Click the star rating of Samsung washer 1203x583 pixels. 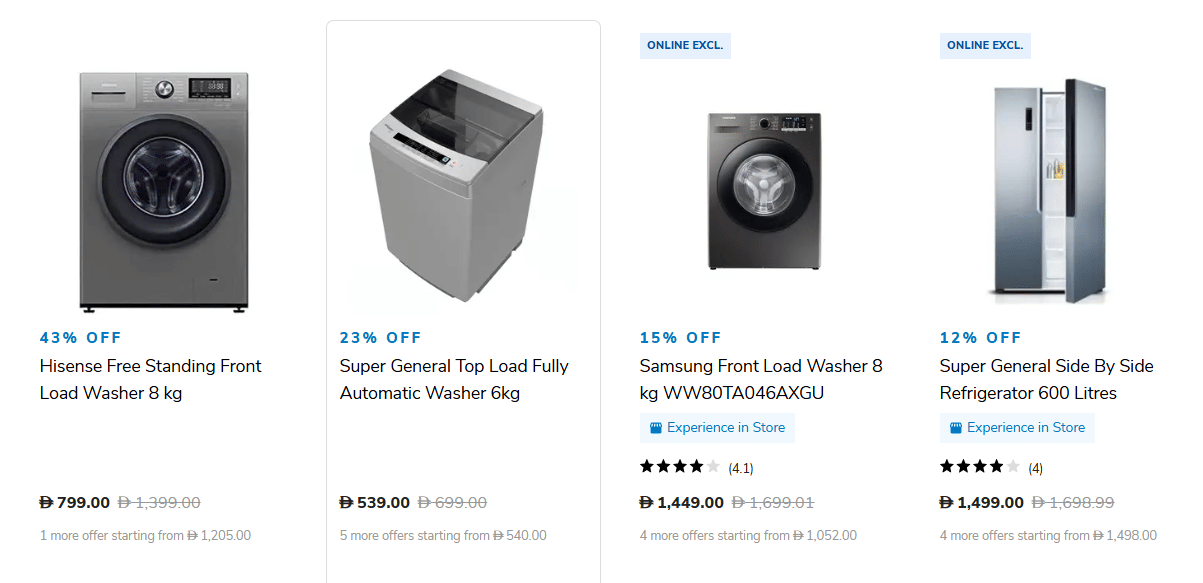pos(680,467)
